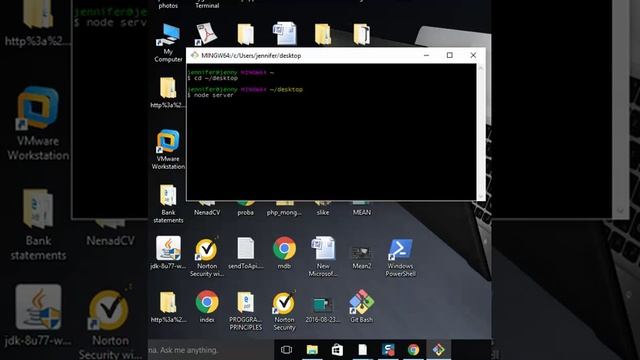This screenshot has width=640, height=360.
Task: Open the Mean2 desktop item
Action: coord(362,257)
